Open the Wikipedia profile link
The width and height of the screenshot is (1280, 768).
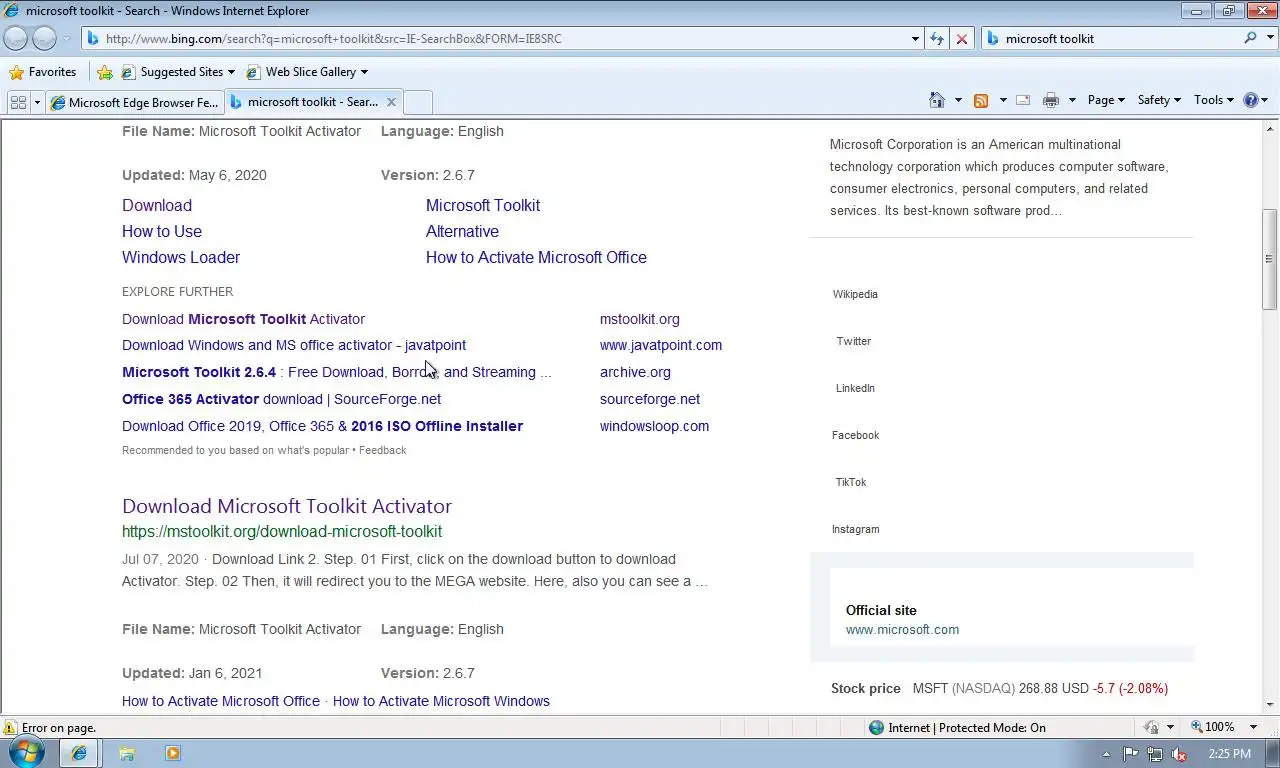point(855,294)
